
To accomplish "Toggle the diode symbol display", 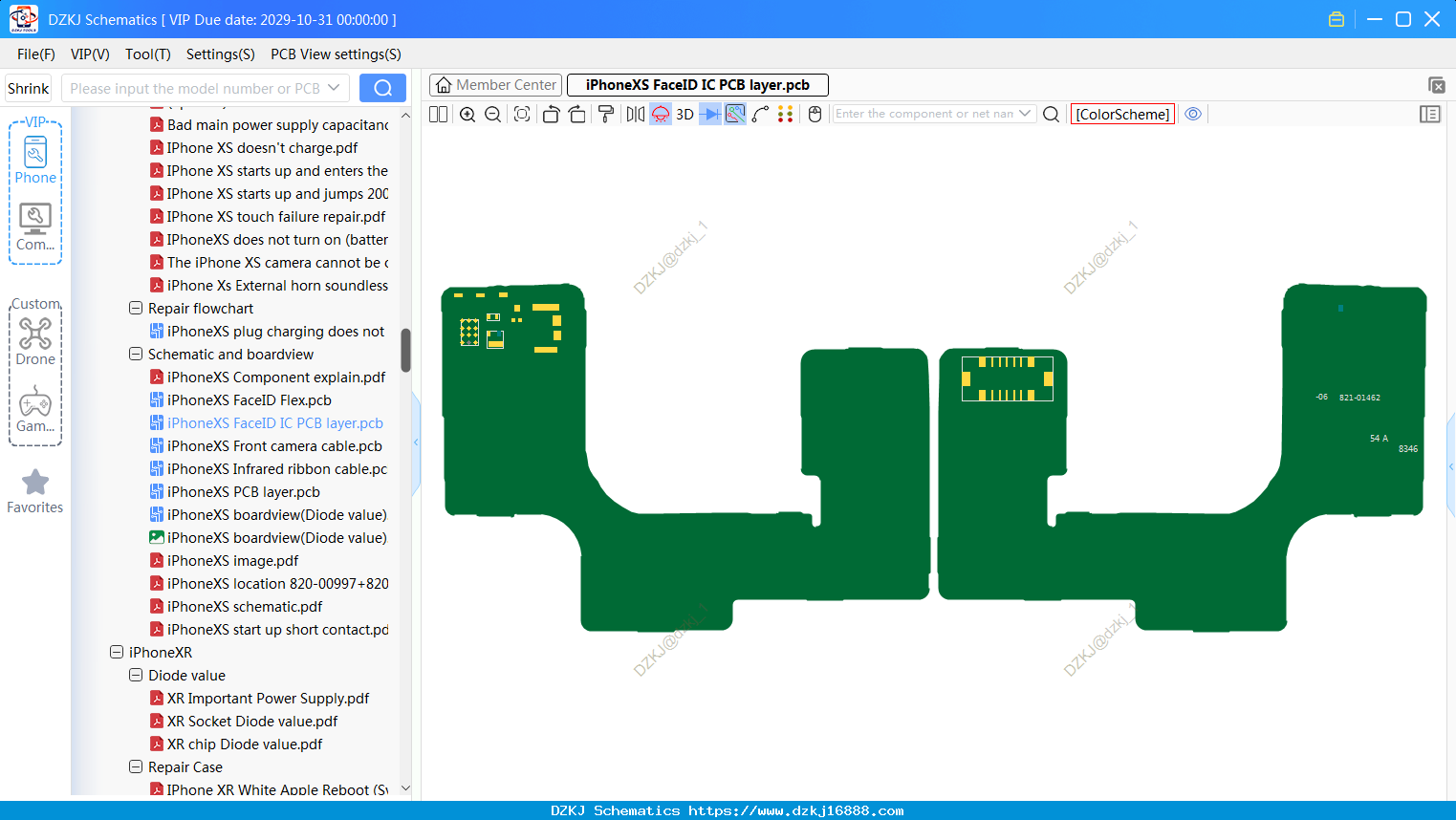I will point(710,115).
